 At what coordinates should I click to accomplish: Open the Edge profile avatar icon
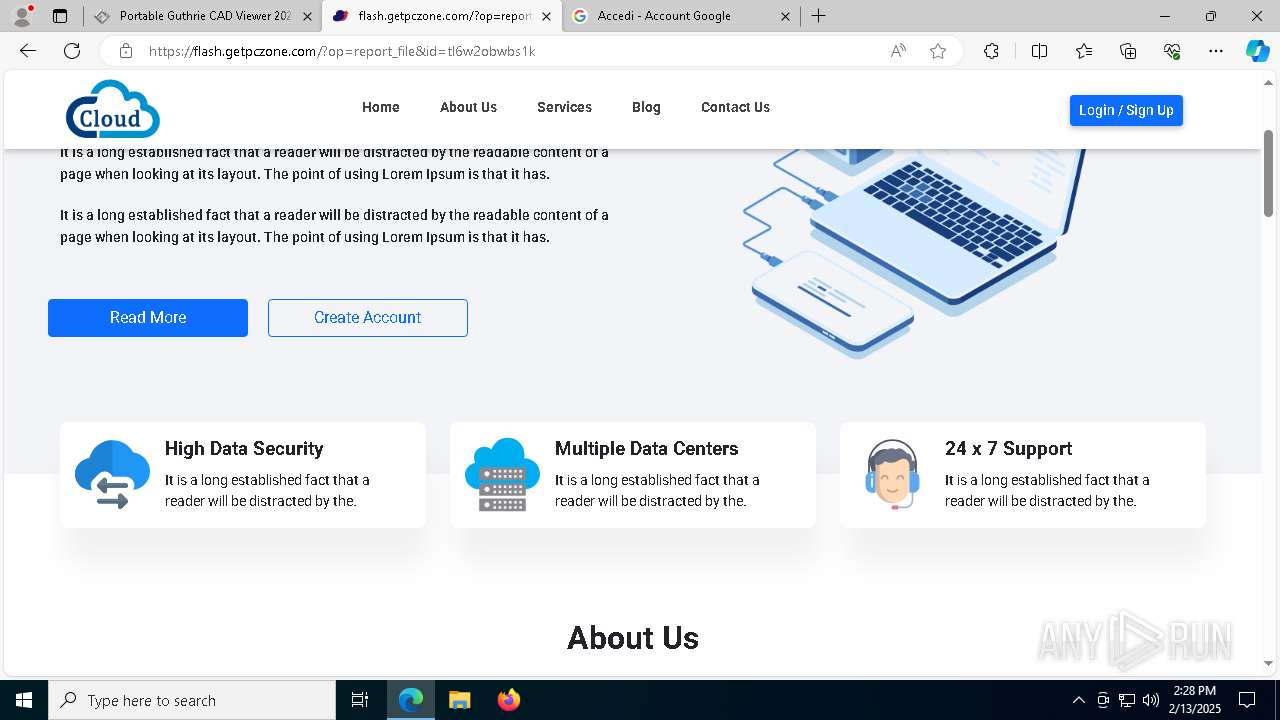tap(22, 16)
